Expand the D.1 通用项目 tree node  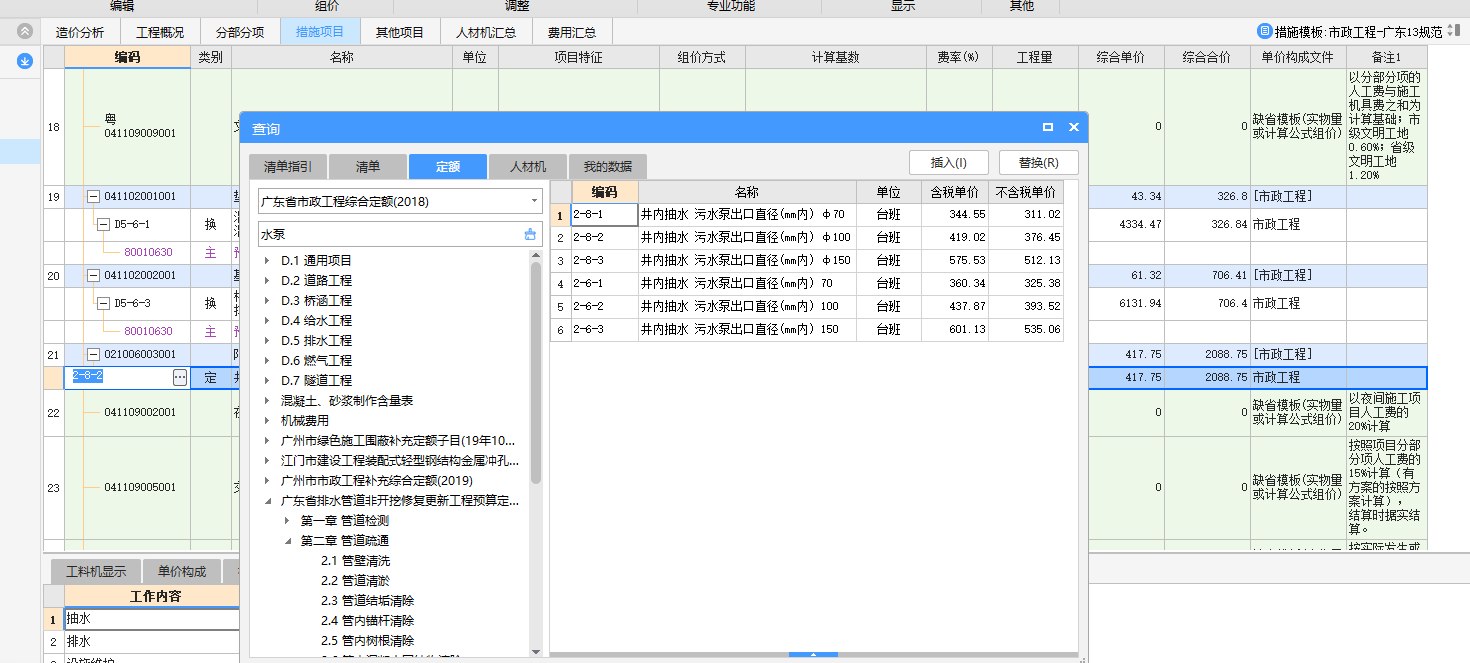[267, 260]
